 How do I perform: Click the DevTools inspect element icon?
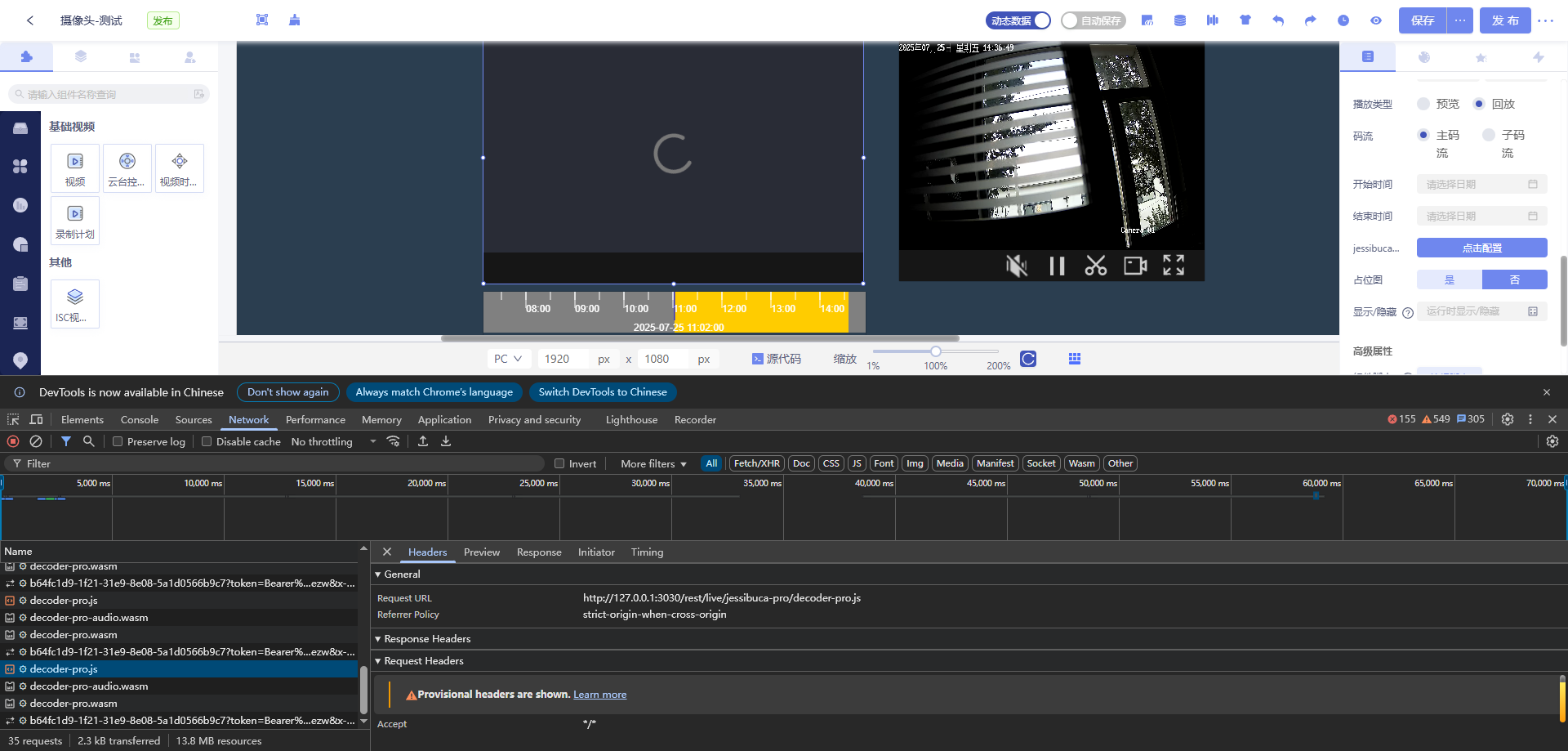pos(13,419)
